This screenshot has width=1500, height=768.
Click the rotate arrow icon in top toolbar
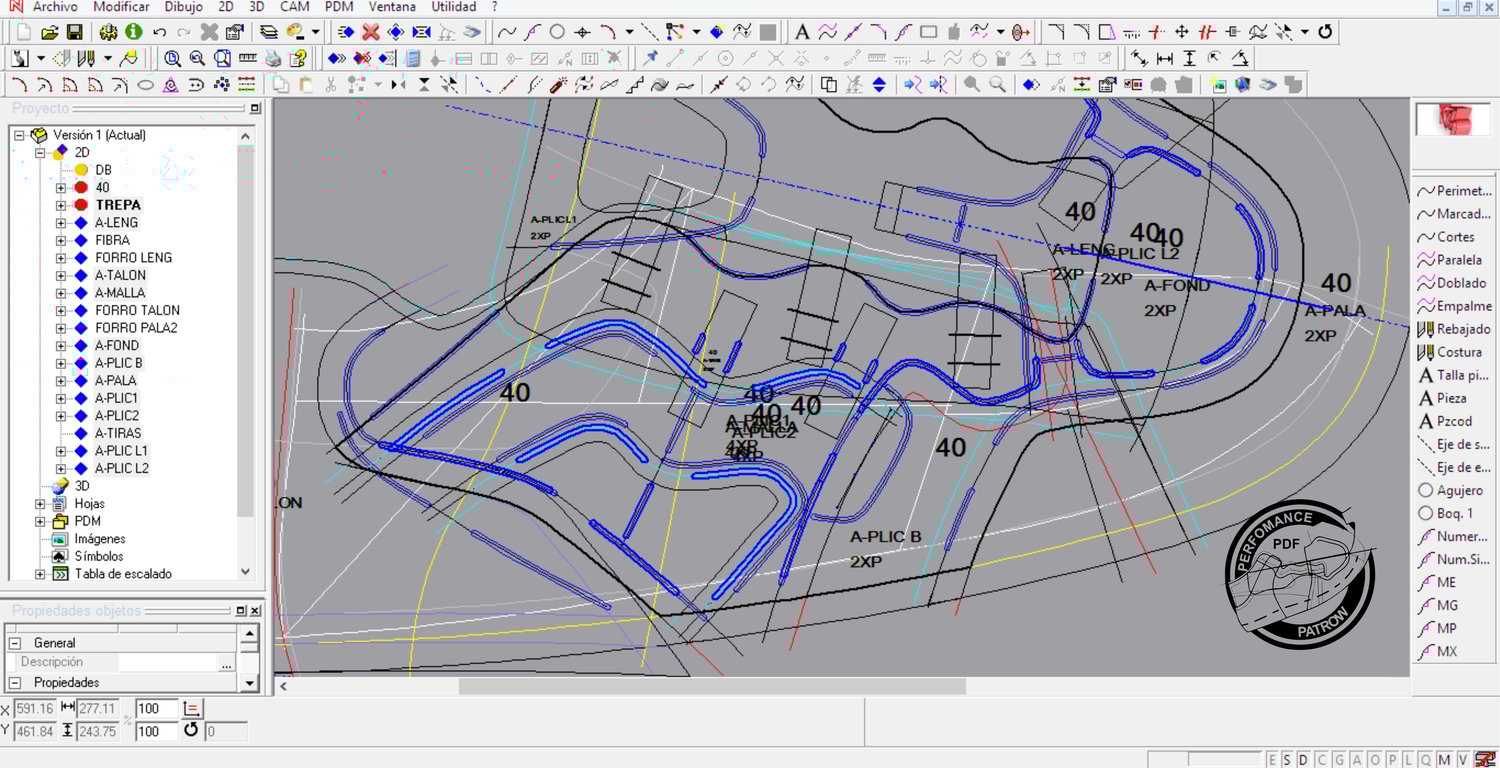tap(1325, 32)
